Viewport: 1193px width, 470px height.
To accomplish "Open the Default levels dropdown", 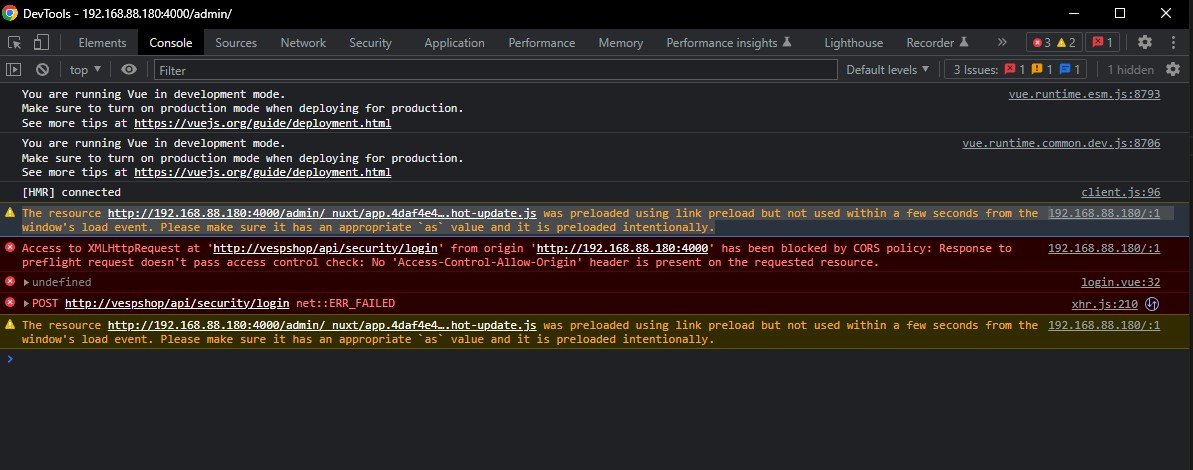I will tap(888, 70).
